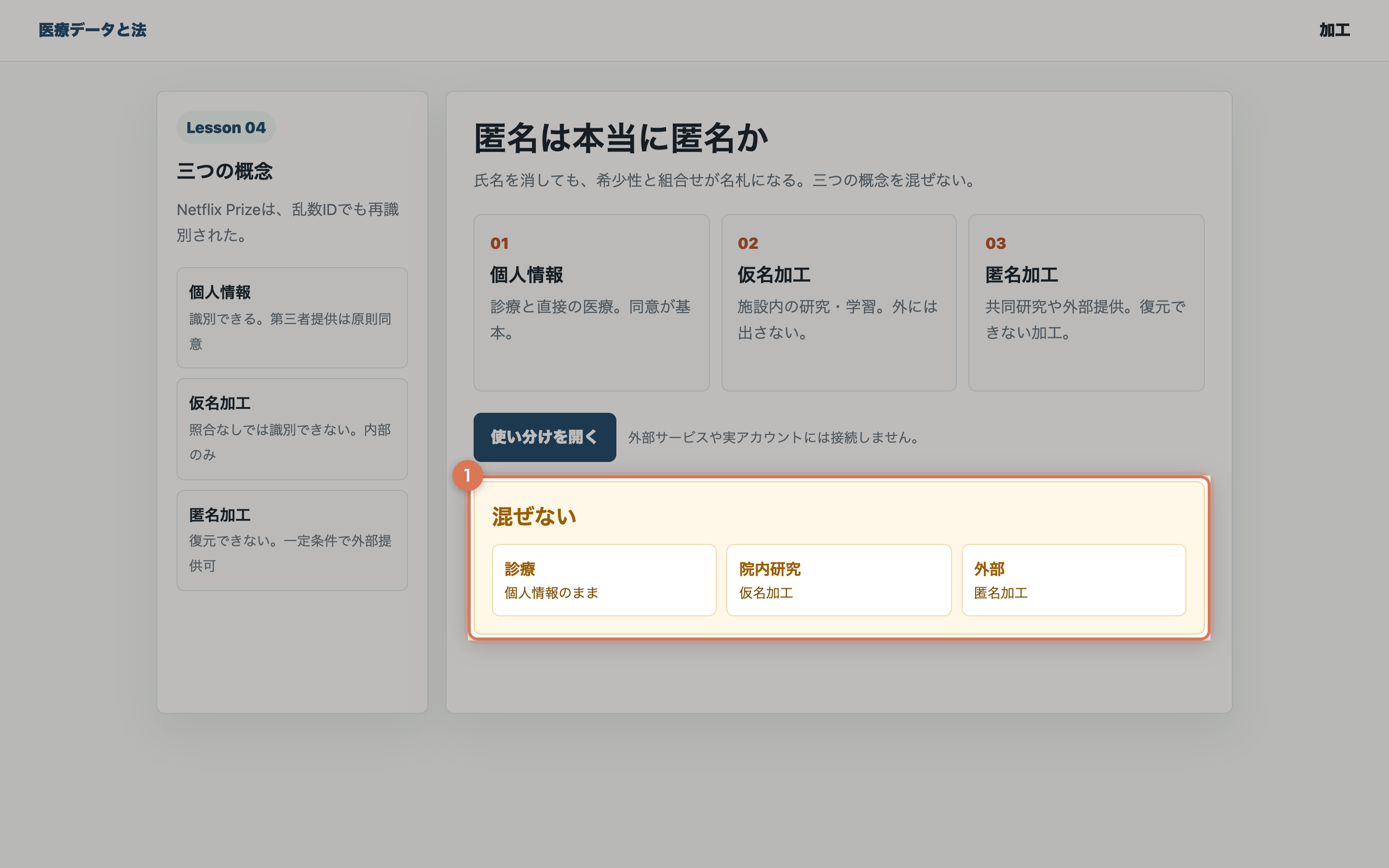The image size is (1389, 868).
Task: Click text 復元できない。一定条件で外部提供可
Action: click(x=290, y=553)
